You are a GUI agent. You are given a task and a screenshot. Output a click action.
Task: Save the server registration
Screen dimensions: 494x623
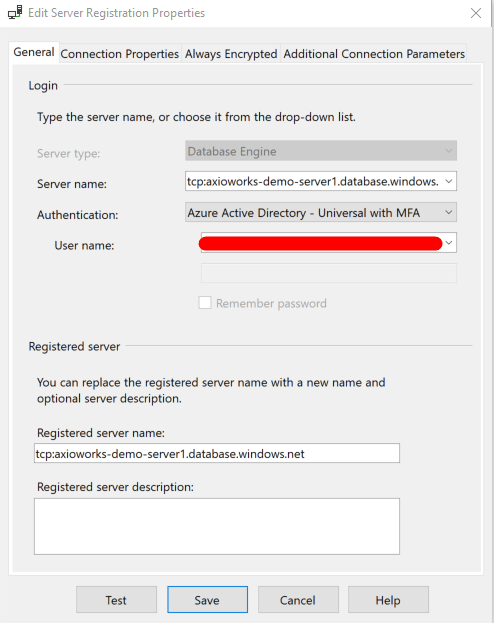click(207, 600)
